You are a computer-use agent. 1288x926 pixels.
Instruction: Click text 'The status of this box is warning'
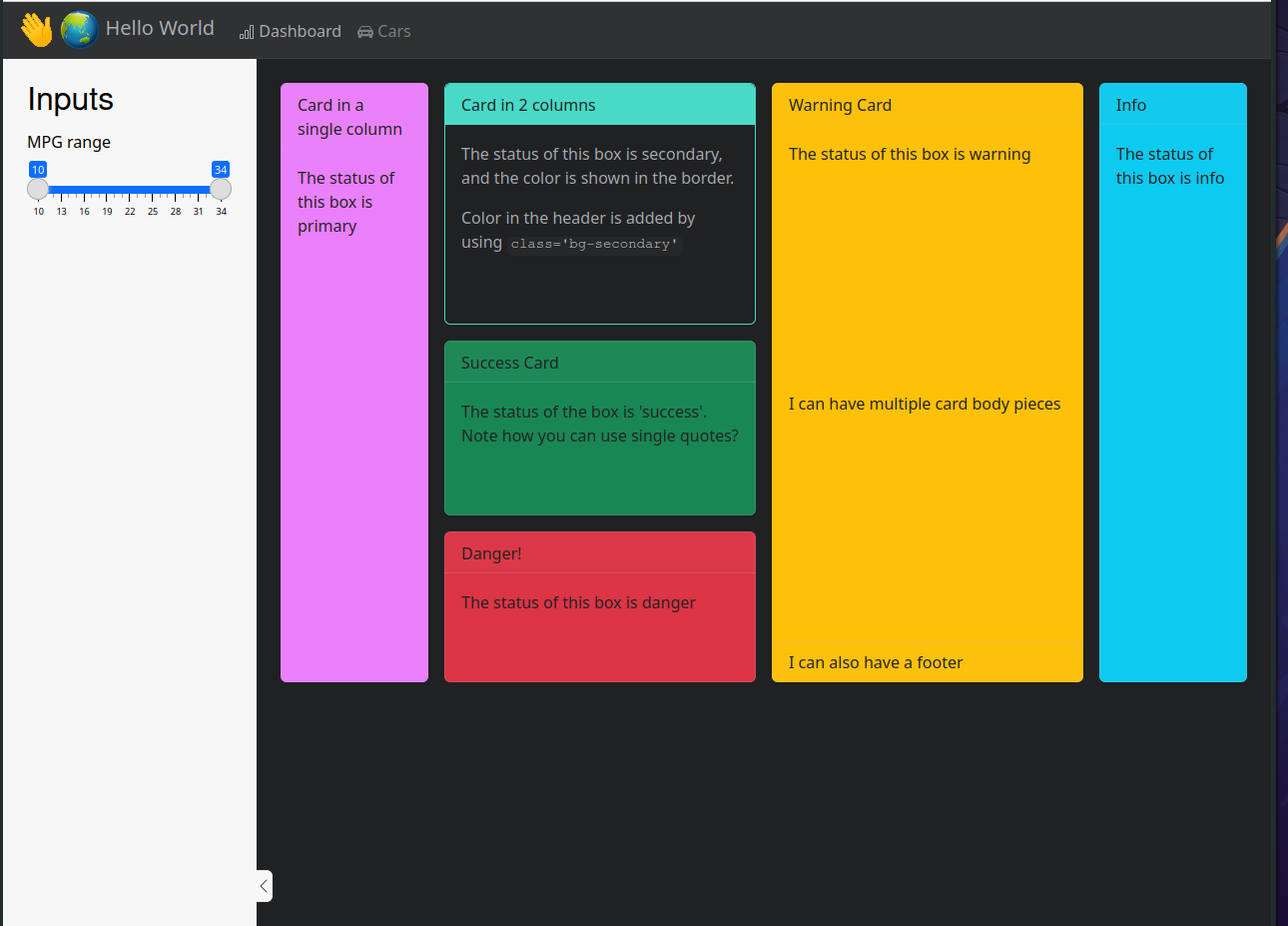point(910,154)
